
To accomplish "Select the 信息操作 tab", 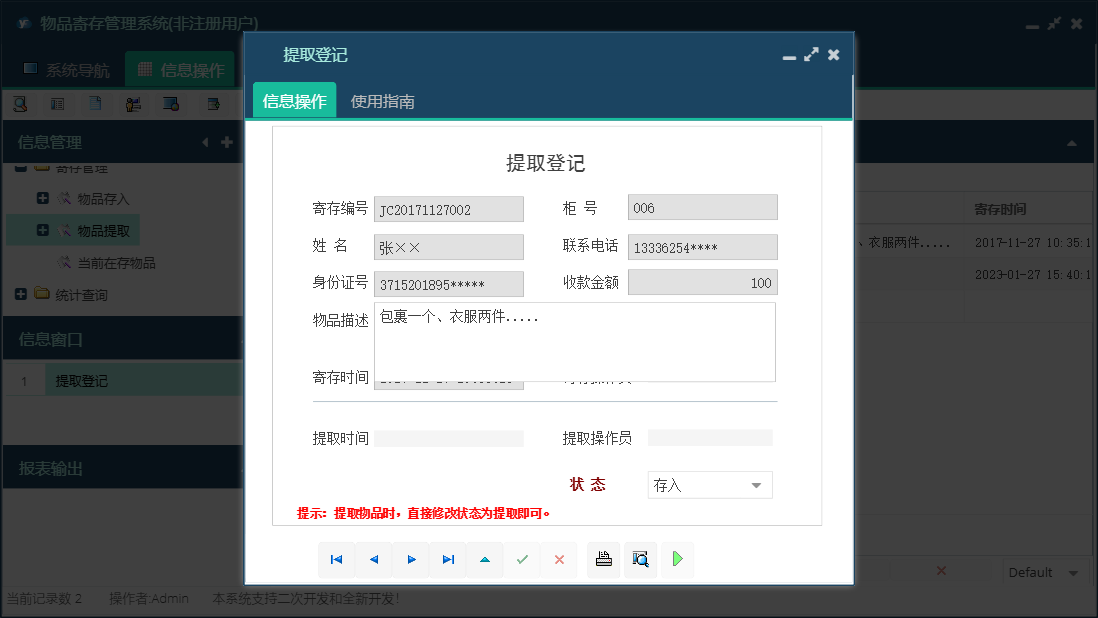I will (x=294, y=101).
